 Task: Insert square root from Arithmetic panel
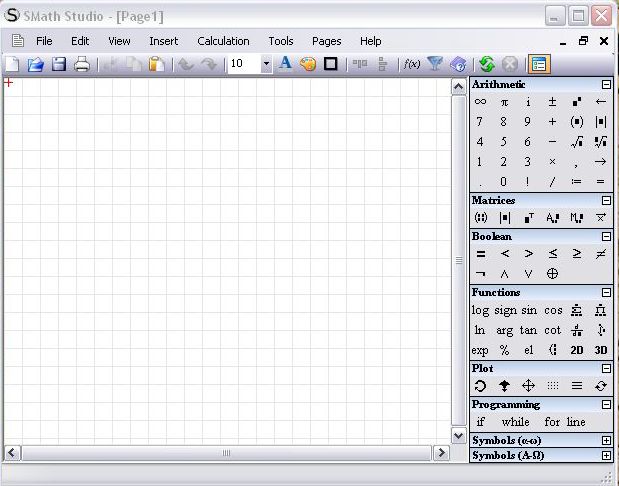577,142
